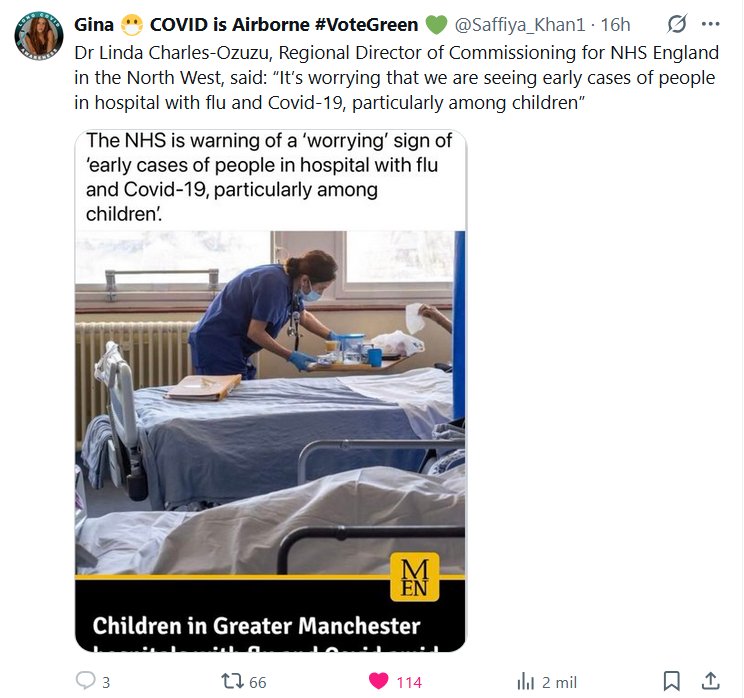
Task: Toggle the bookmark icon for this post
Action: tap(672, 681)
